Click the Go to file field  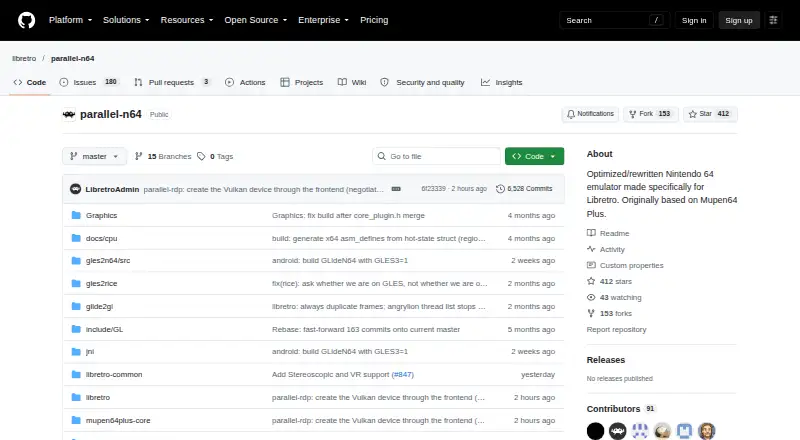click(x=437, y=156)
